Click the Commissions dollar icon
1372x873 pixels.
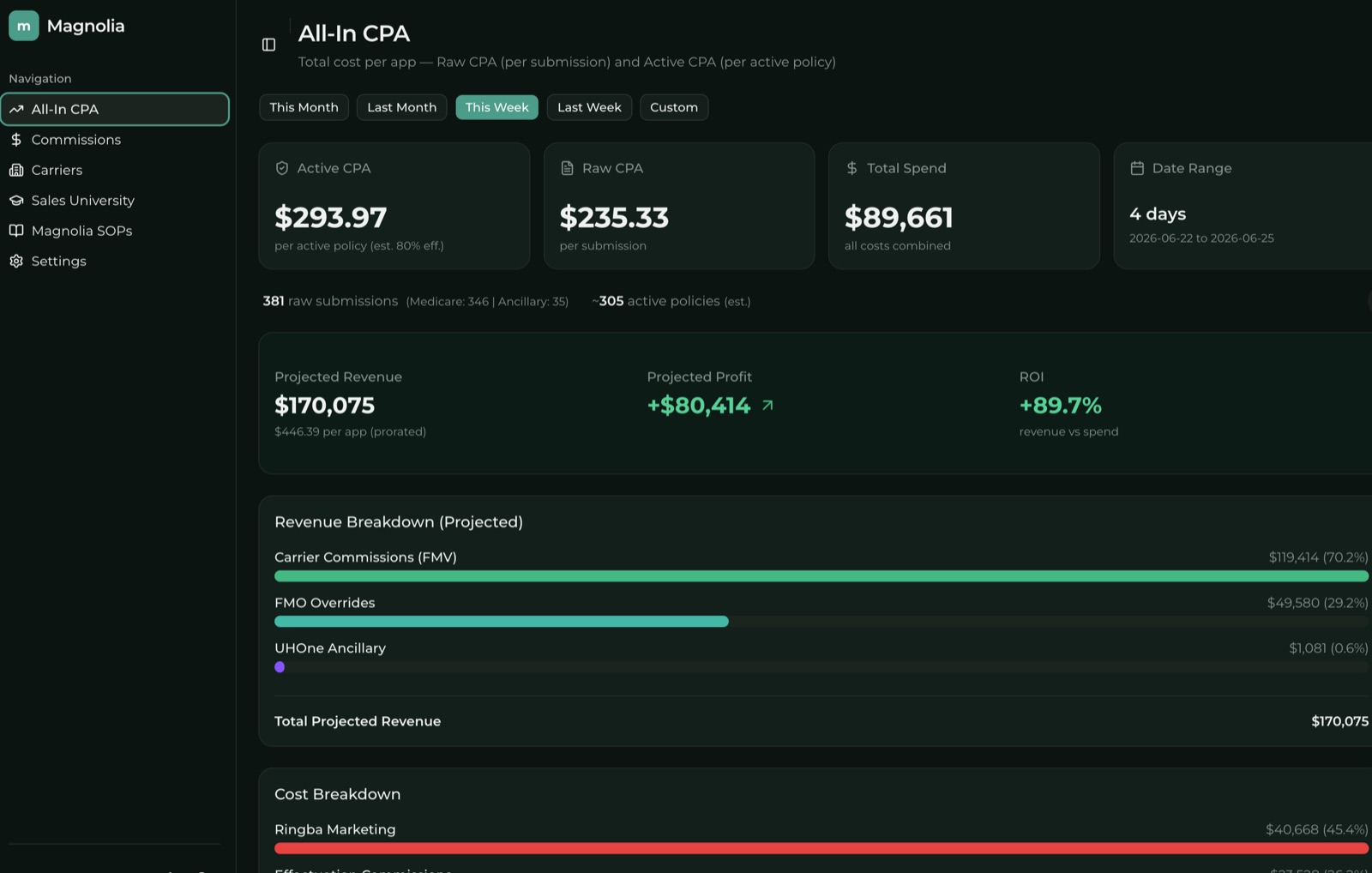click(x=16, y=139)
